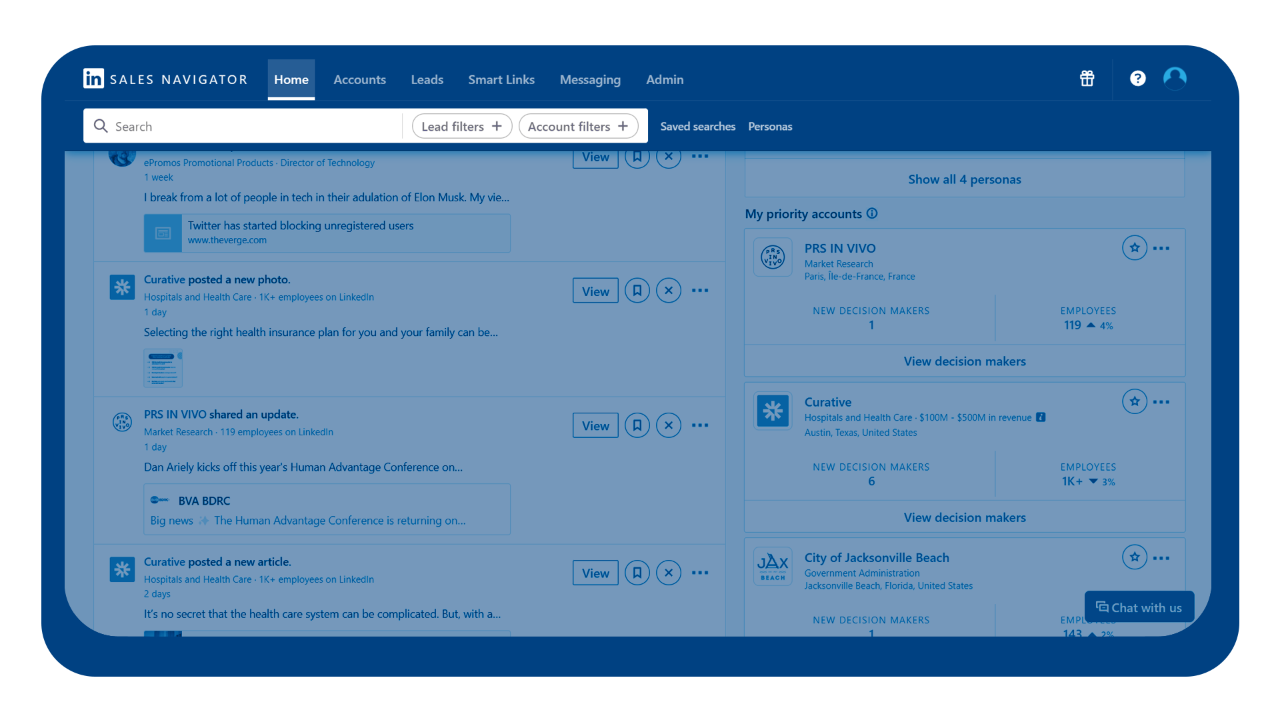1277x719 pixels.
Task: Click the LinkedIn Sales Navigator logo
Action: pyautogui.click(x=165, y=79)
